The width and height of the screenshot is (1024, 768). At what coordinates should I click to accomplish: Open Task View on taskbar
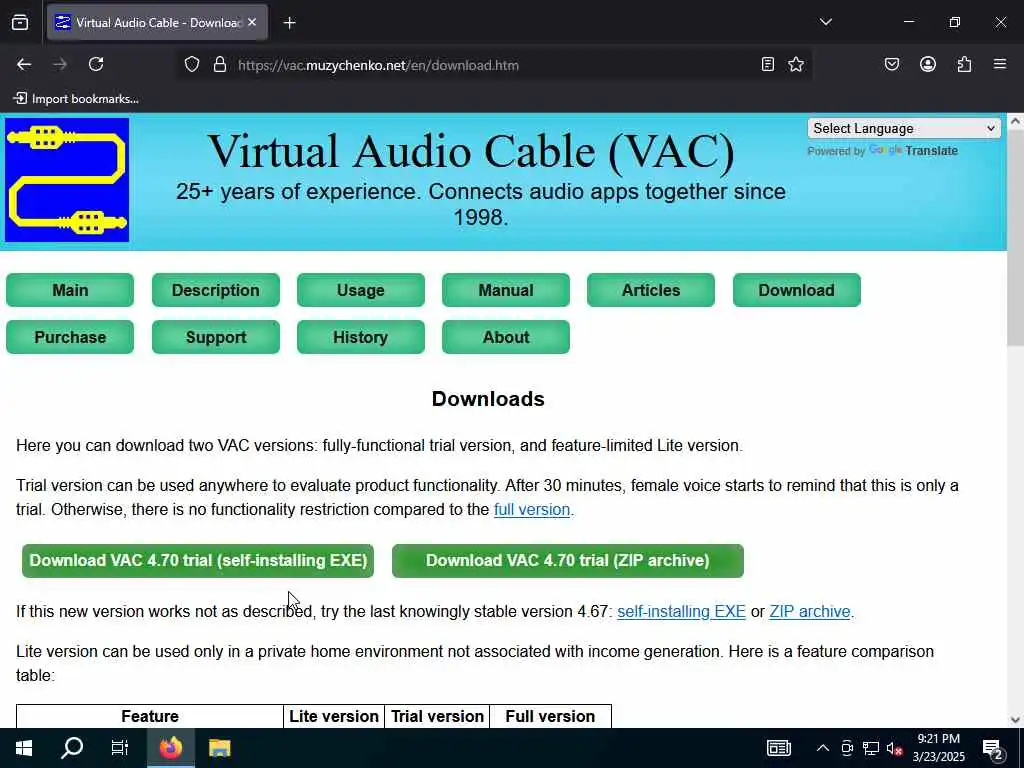[x=120, y=748]
